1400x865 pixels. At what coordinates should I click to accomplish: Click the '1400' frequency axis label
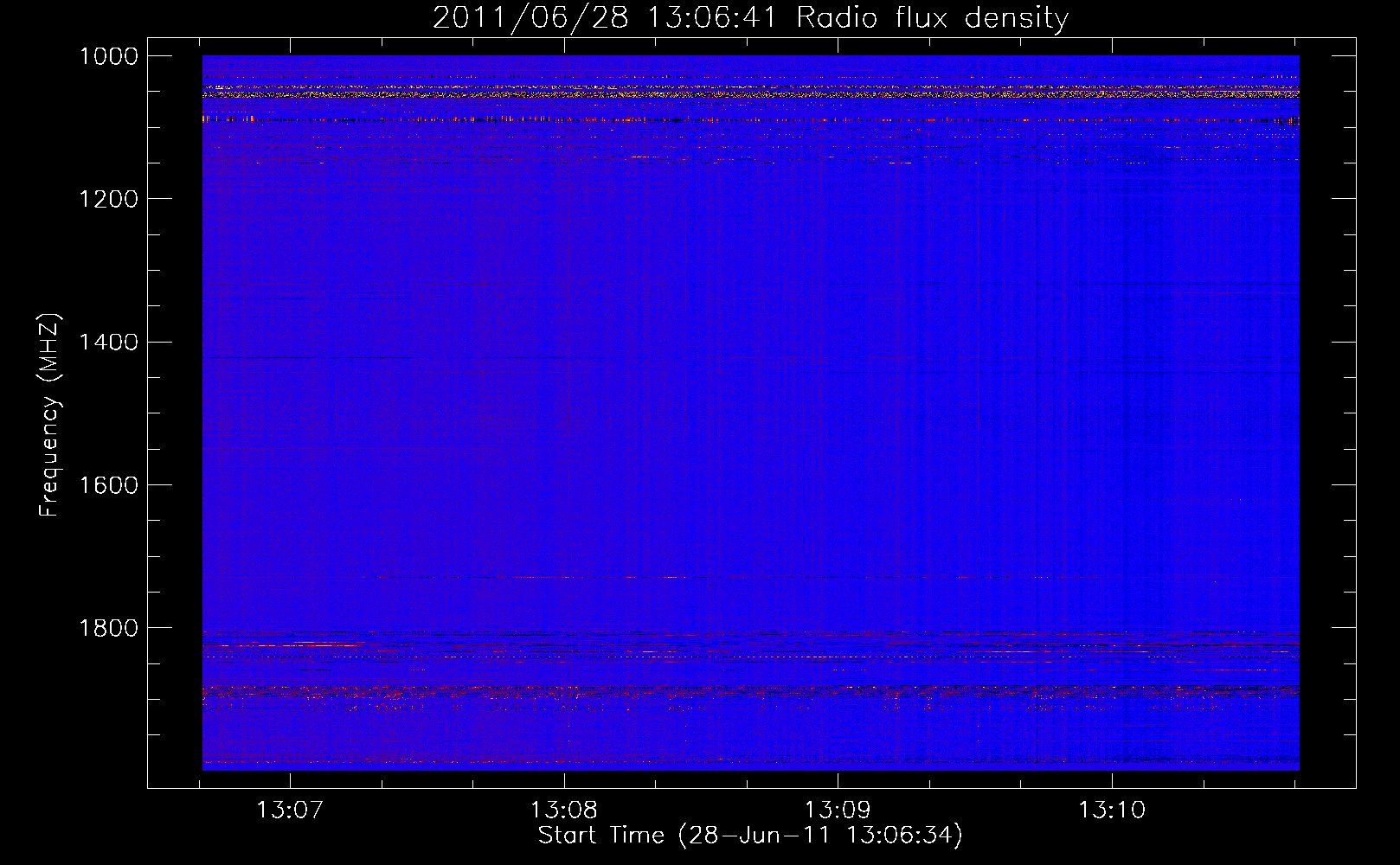point(108,342)
